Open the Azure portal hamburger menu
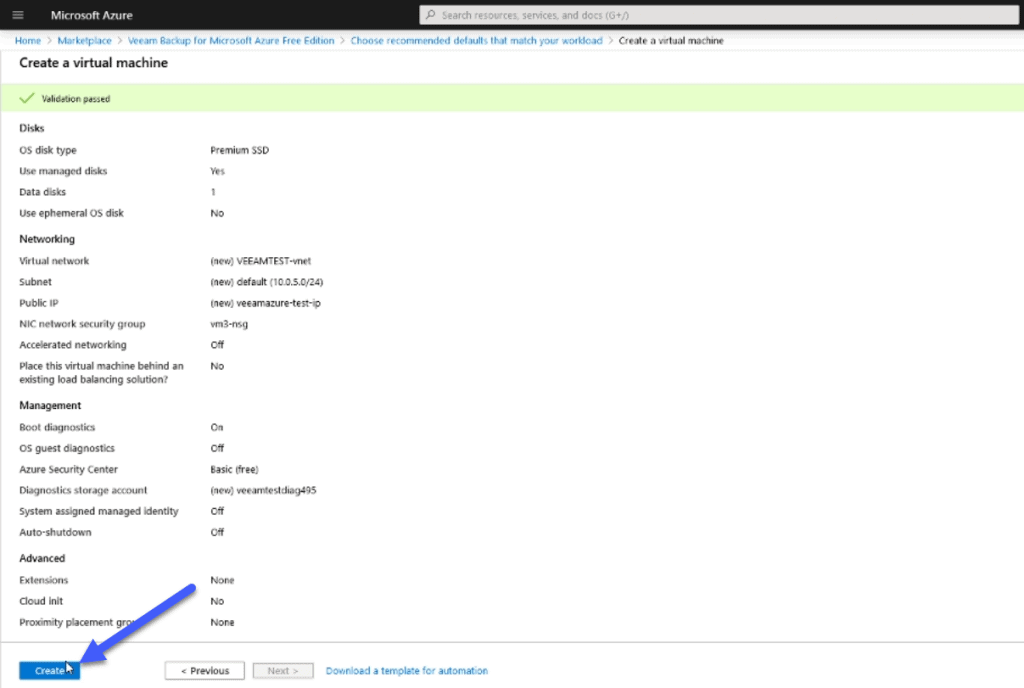Viewport: 1024px width, 688px height. point(18,15)
